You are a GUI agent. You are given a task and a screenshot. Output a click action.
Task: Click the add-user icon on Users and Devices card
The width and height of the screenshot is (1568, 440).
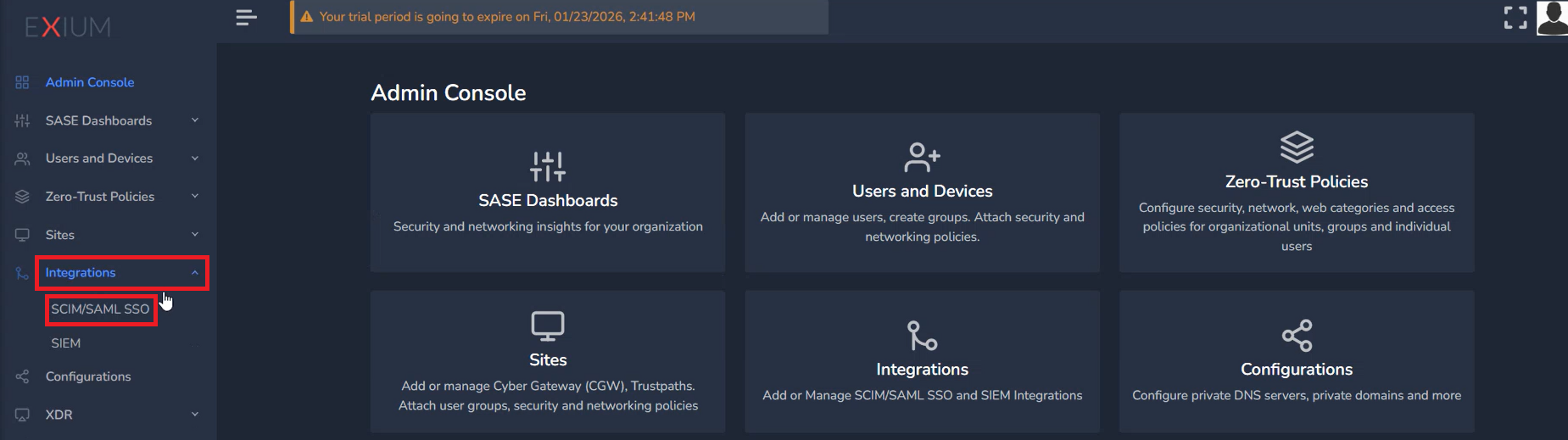[923, 158]
